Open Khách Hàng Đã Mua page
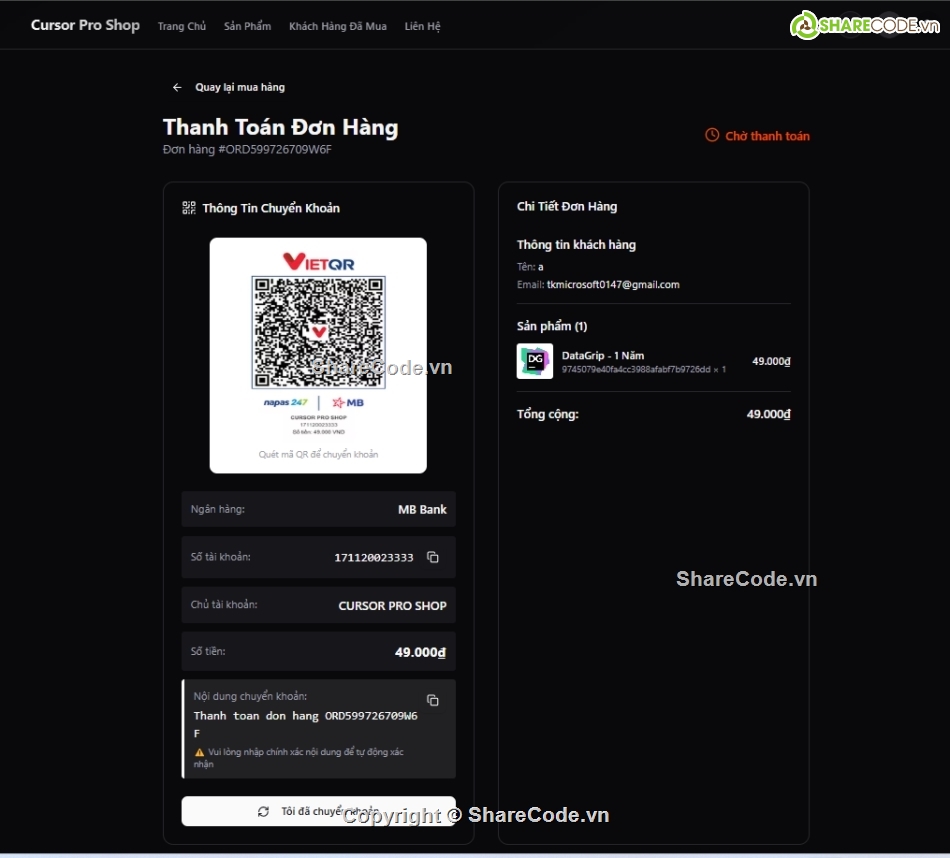Screen dimensions: 950x858 [x=338, y=26]
